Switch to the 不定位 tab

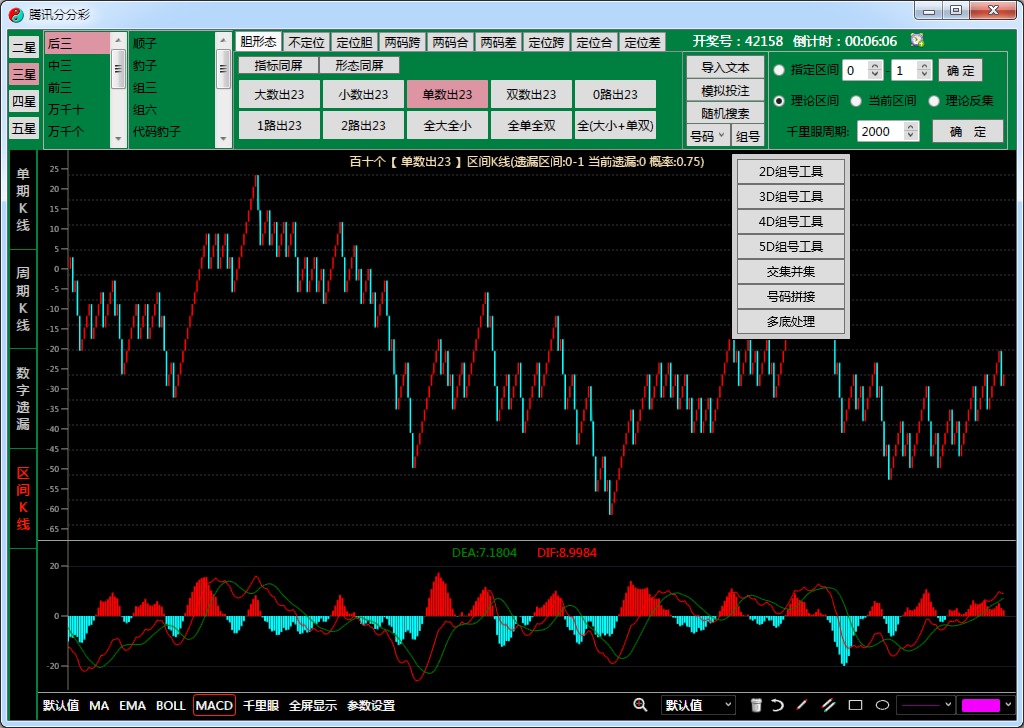[306, 42]
